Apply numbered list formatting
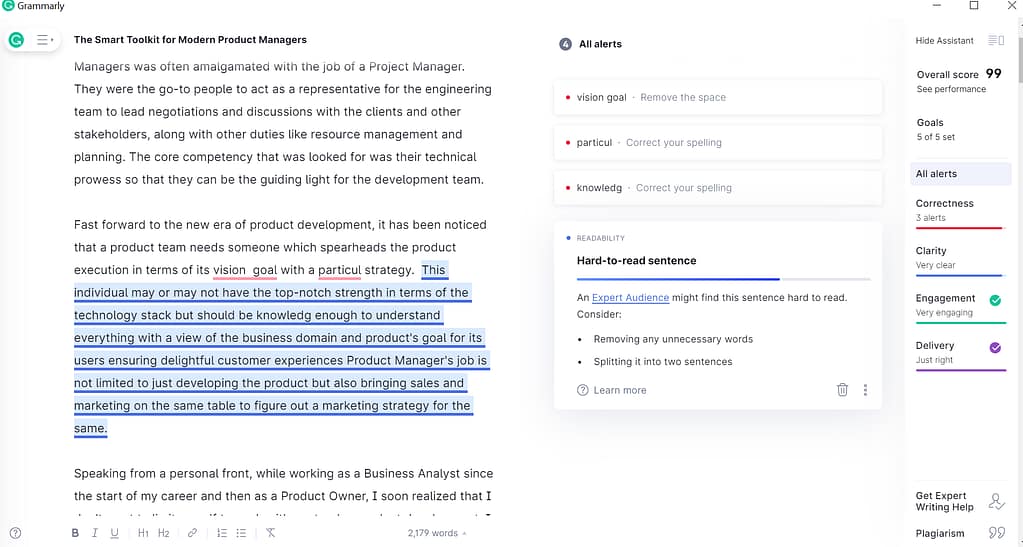Image resolution: width=1023 pixels, height=547 pixels. [222, 533]
